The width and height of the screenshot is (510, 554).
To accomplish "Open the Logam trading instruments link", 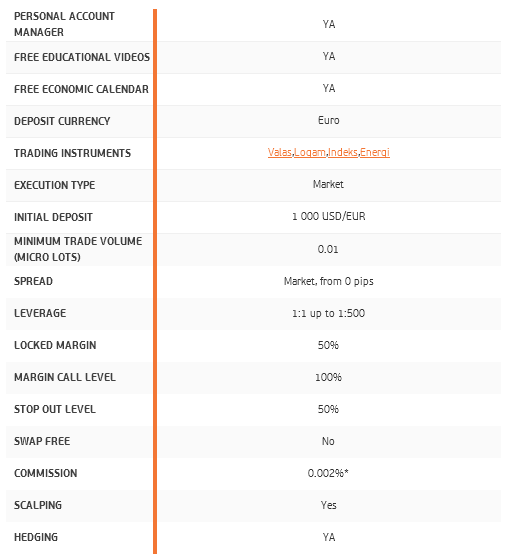I will [x=310, y=152].
